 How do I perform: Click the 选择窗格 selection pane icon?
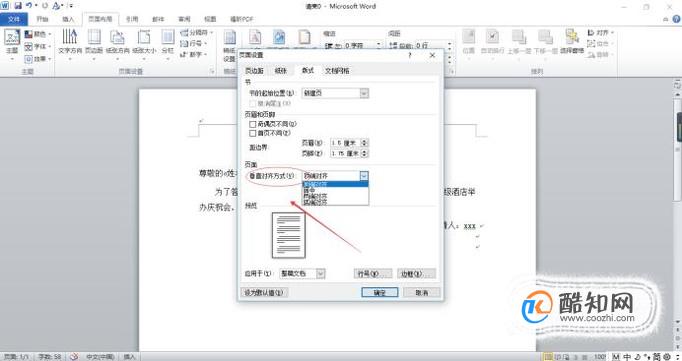(572, 42)
